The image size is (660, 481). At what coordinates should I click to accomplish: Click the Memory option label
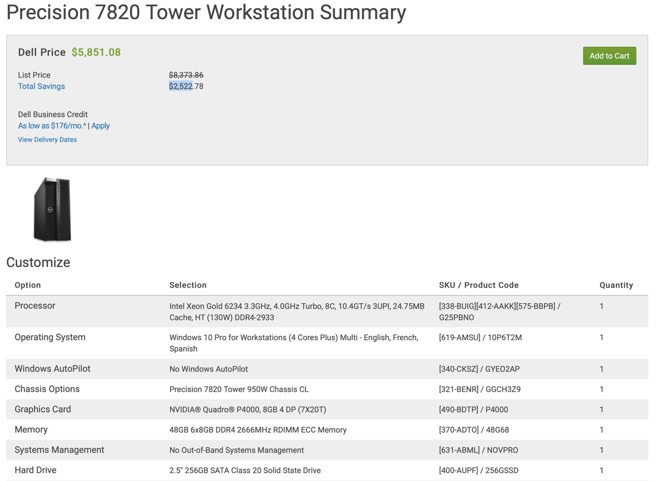click(x=31, y=430)
